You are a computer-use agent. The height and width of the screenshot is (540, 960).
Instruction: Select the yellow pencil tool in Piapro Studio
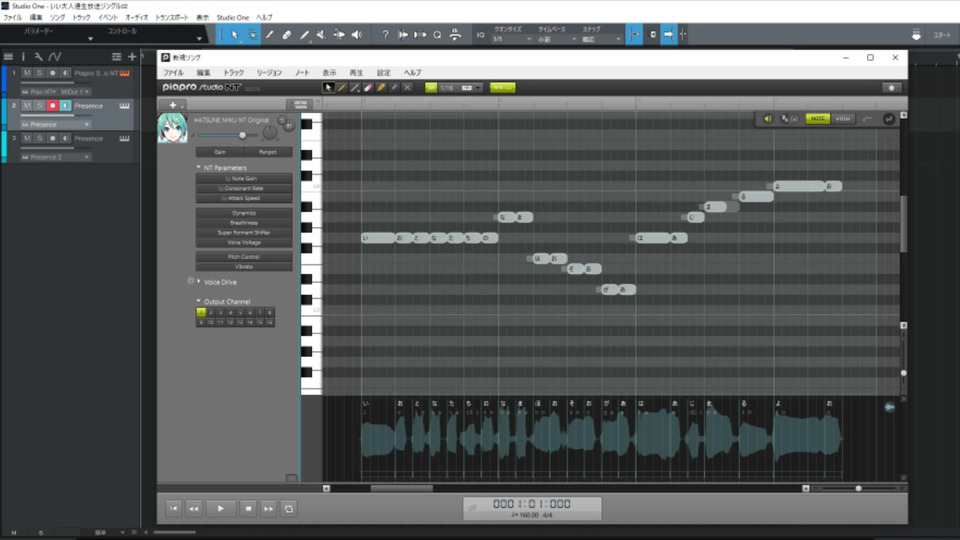pos(342,88)
